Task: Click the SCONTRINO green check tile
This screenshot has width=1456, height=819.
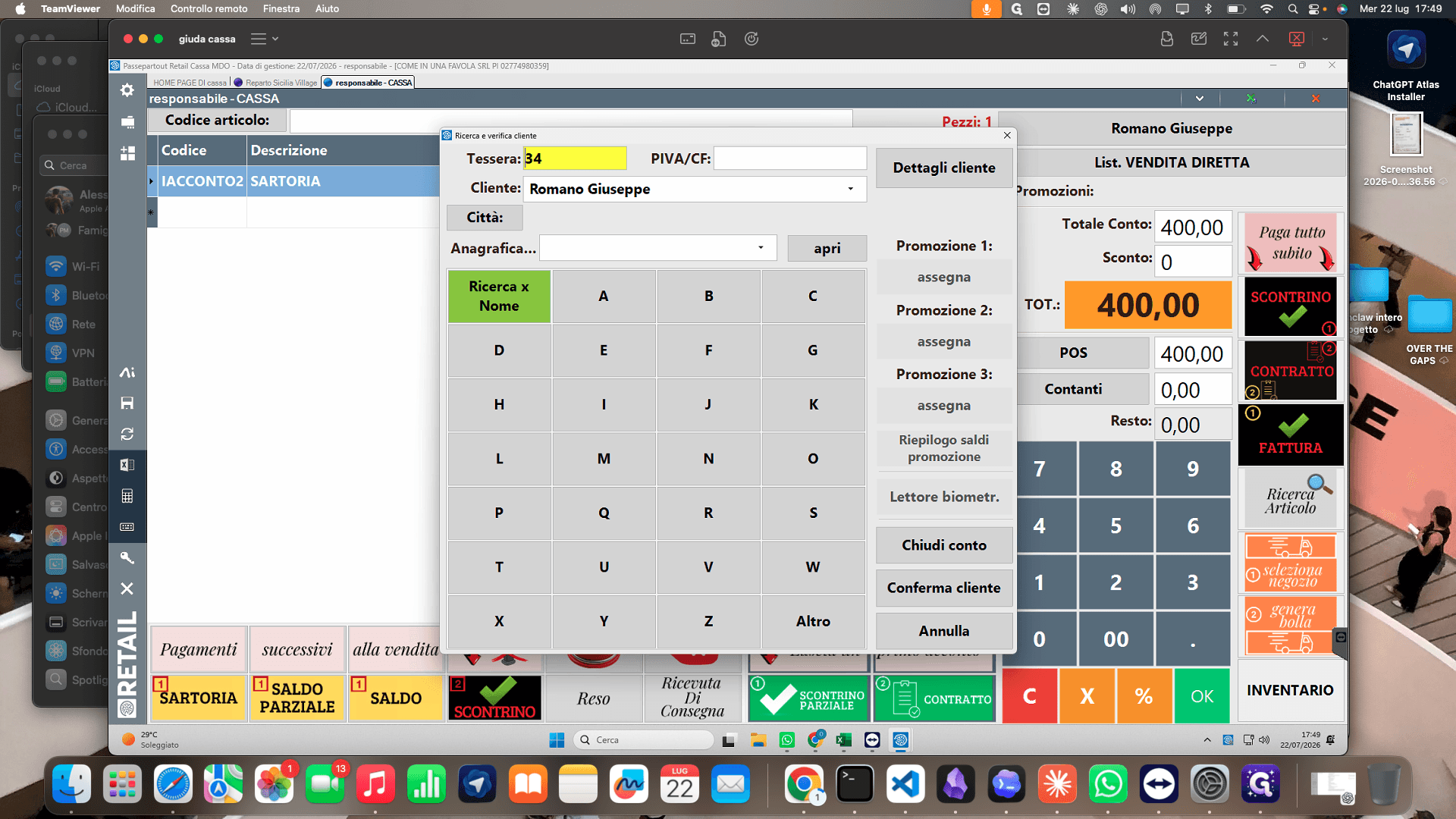Action: 1291,306
